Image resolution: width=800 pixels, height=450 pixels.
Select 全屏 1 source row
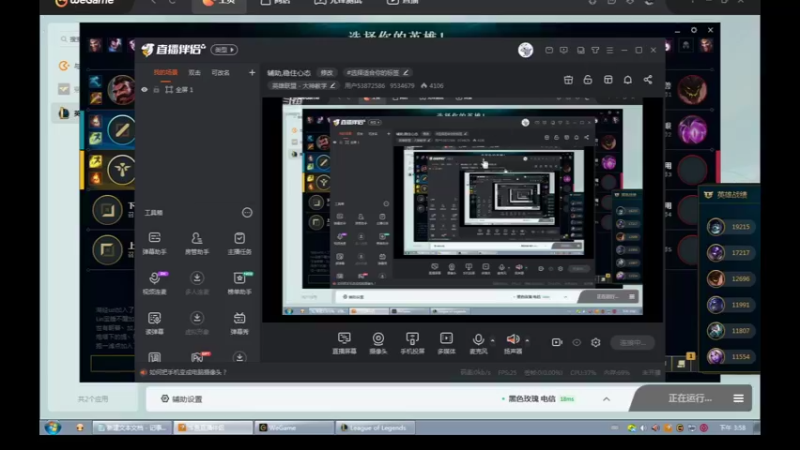198,90
